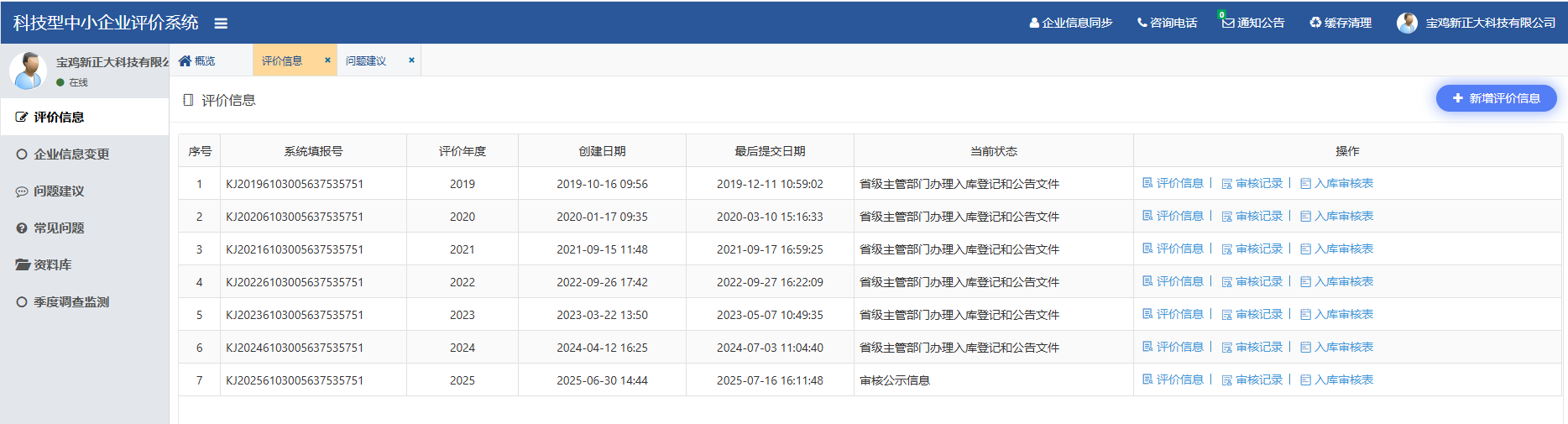
Task: Open 评价信息 link for year 2019
Action: point(1173,183)
